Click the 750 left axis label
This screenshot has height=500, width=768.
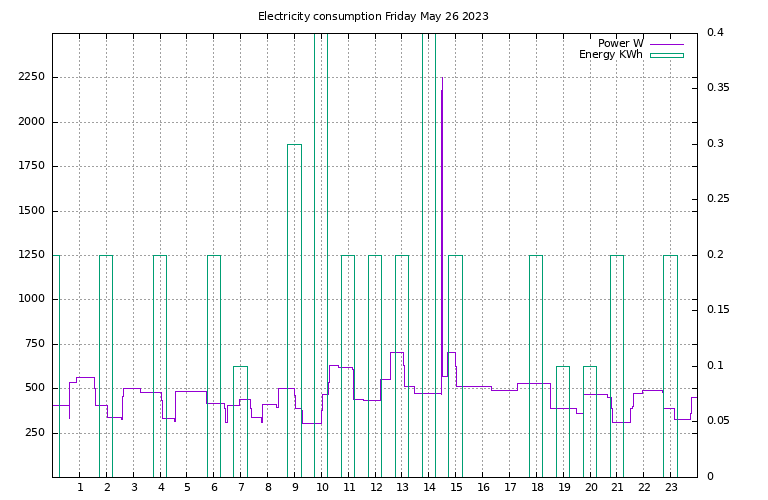click(35, 344)
